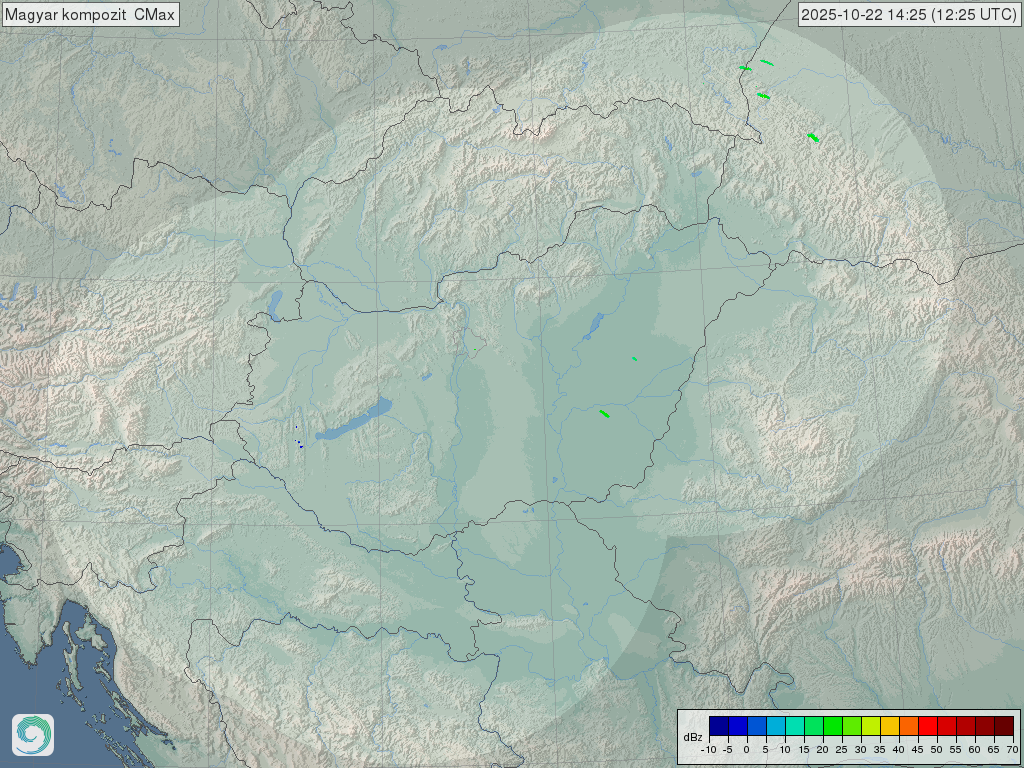Click the darkest maroon 65–70 dBz legend swatch
This screenshot has width=1024, height=768.
click(1003, 726)
